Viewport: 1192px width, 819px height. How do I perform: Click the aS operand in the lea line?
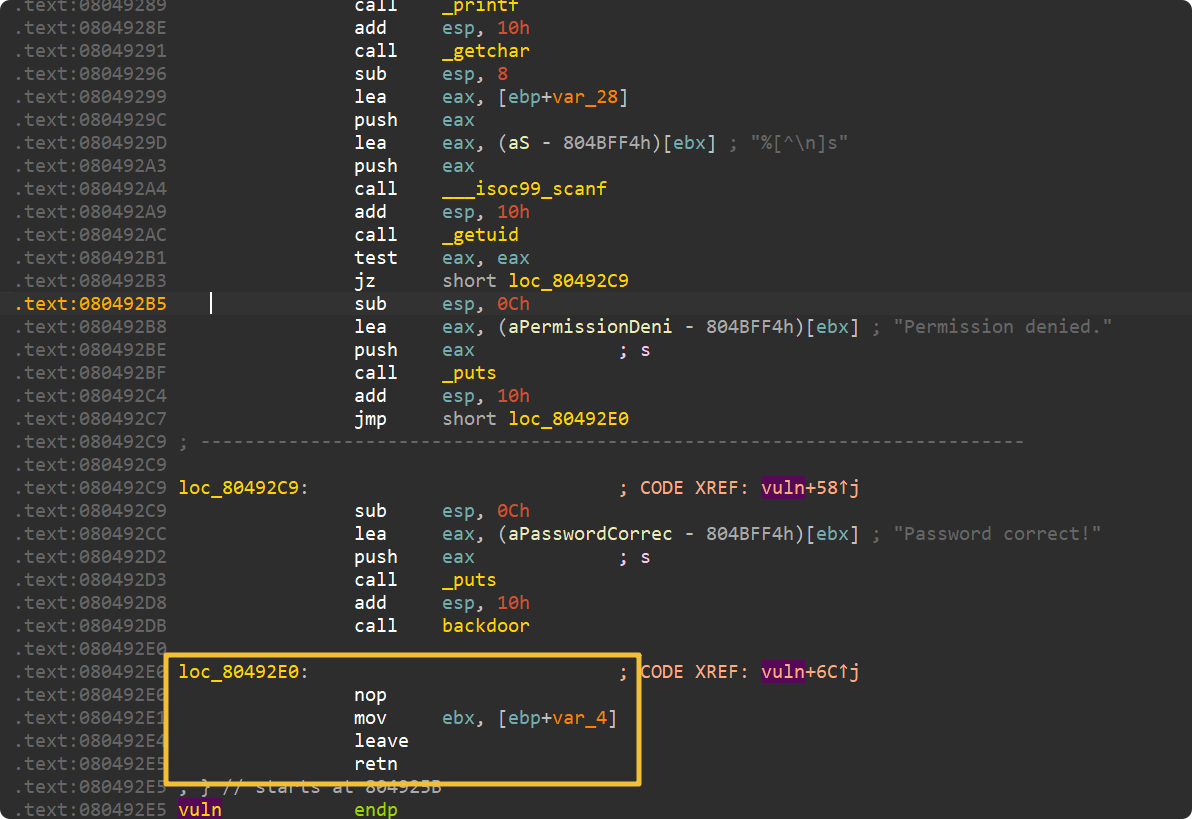tap(518, 143)
